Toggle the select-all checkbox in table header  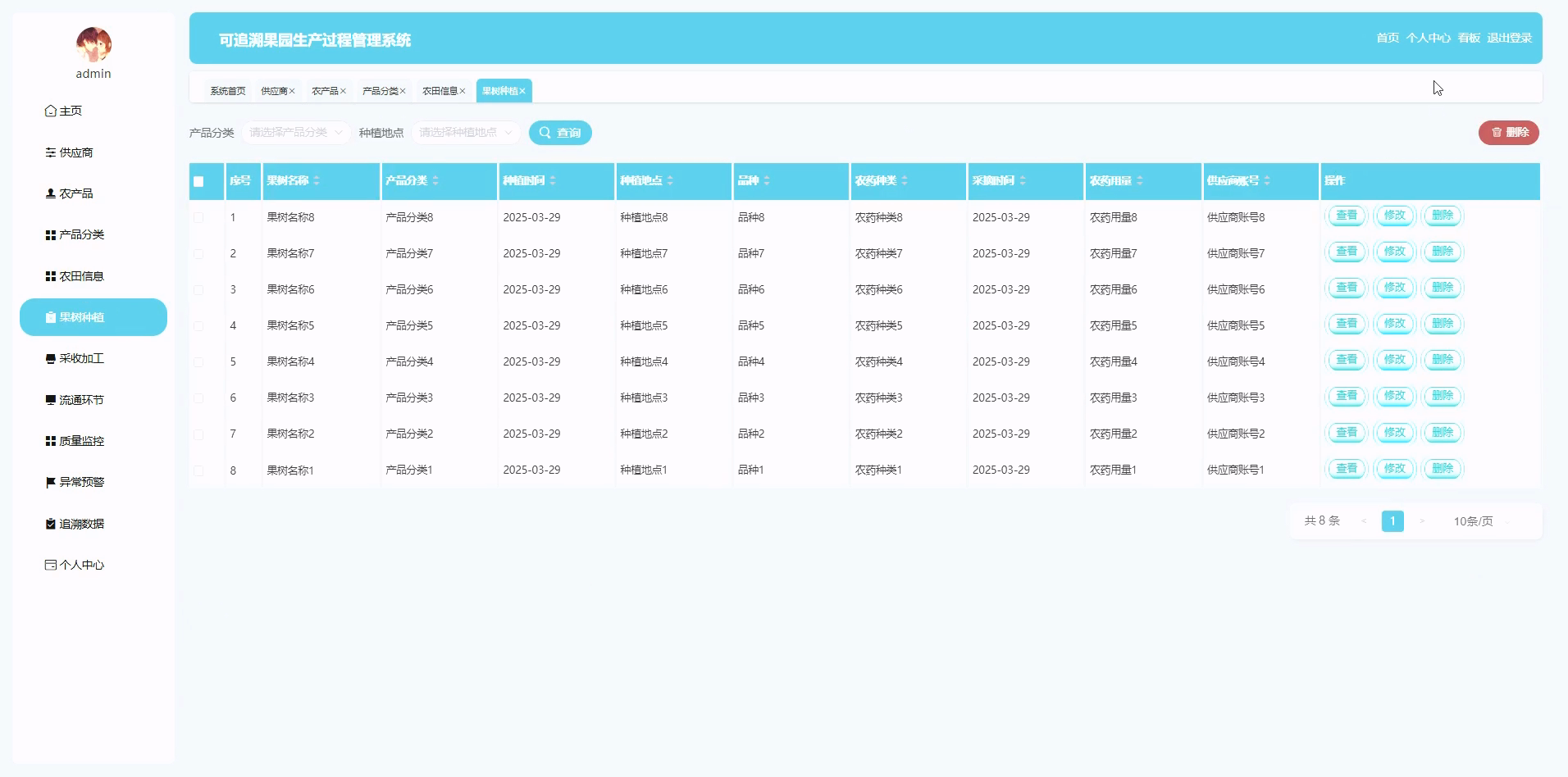(198, 181)
